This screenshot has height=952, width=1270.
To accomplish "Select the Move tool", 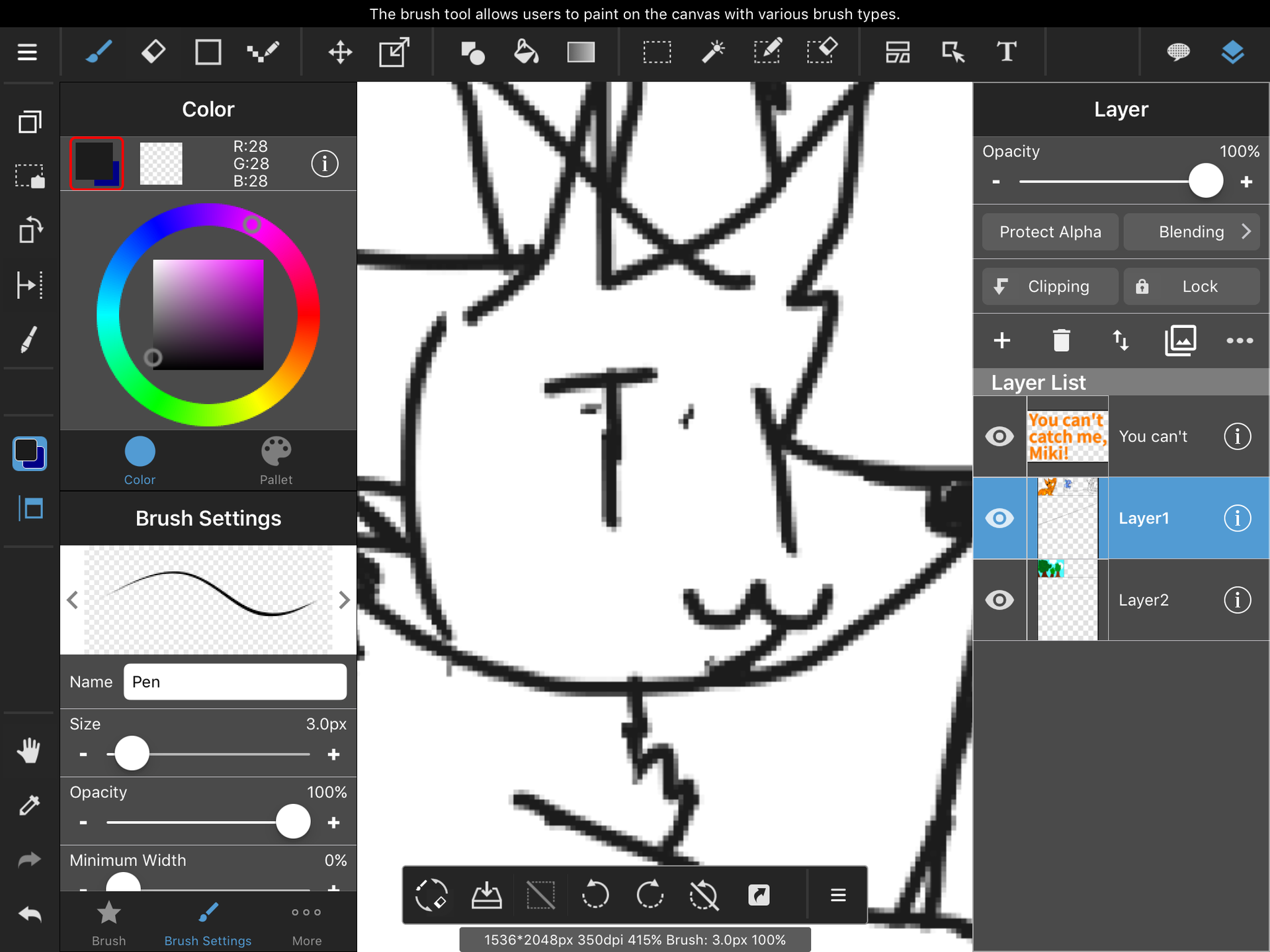I will (x=340, y=52).
